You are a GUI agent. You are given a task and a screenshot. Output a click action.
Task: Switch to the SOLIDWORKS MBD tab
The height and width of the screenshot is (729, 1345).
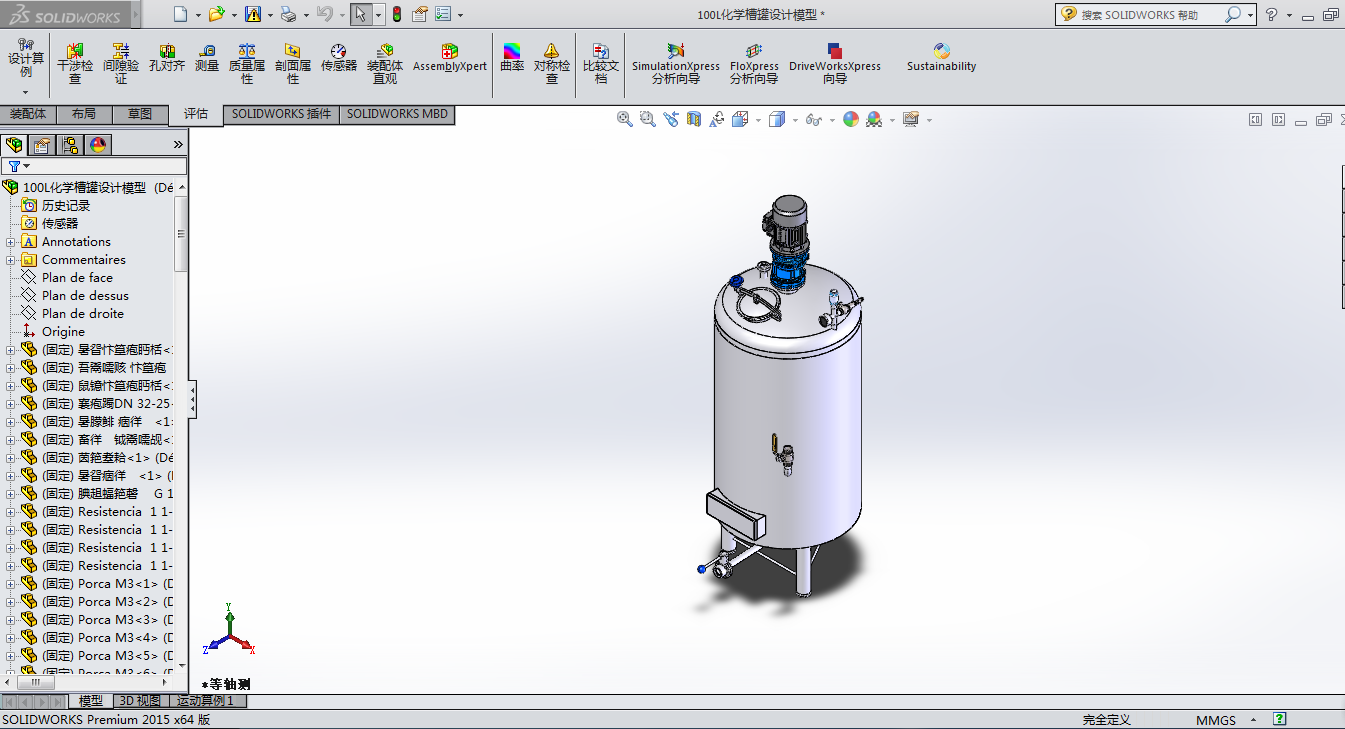click(397, 114)
